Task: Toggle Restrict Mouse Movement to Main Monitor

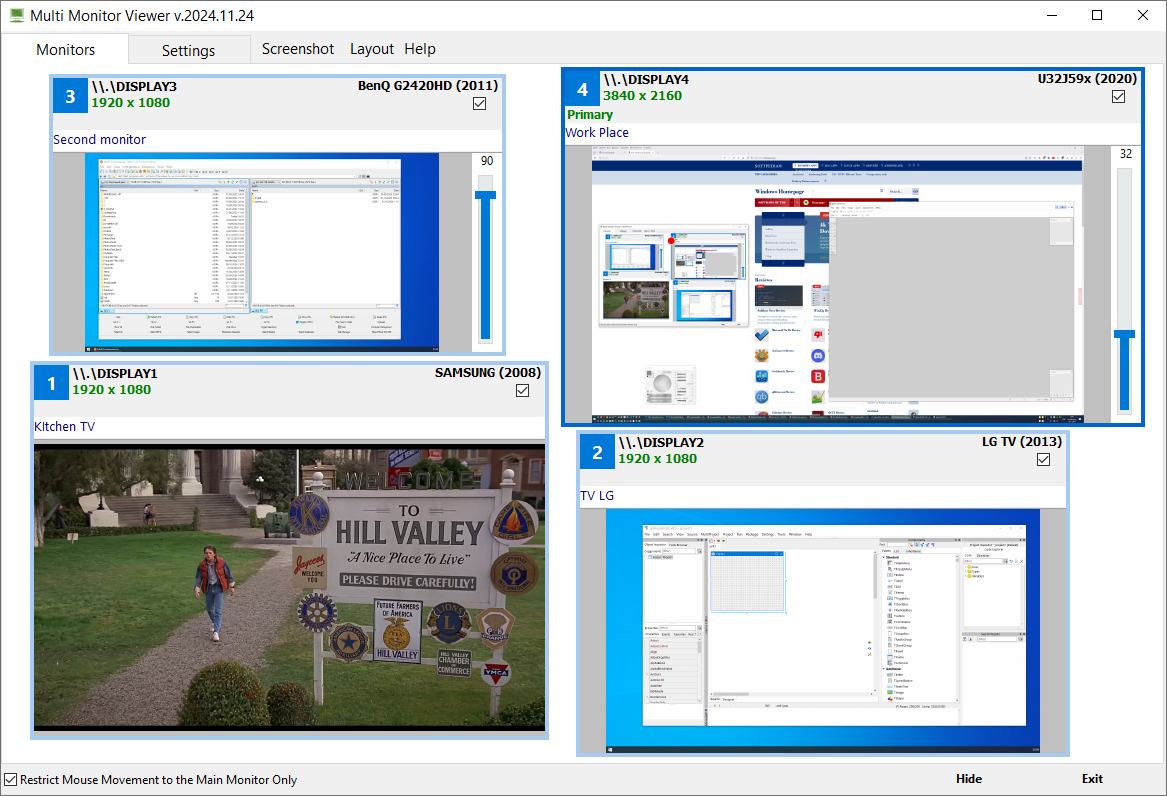Action: (11, 779)
